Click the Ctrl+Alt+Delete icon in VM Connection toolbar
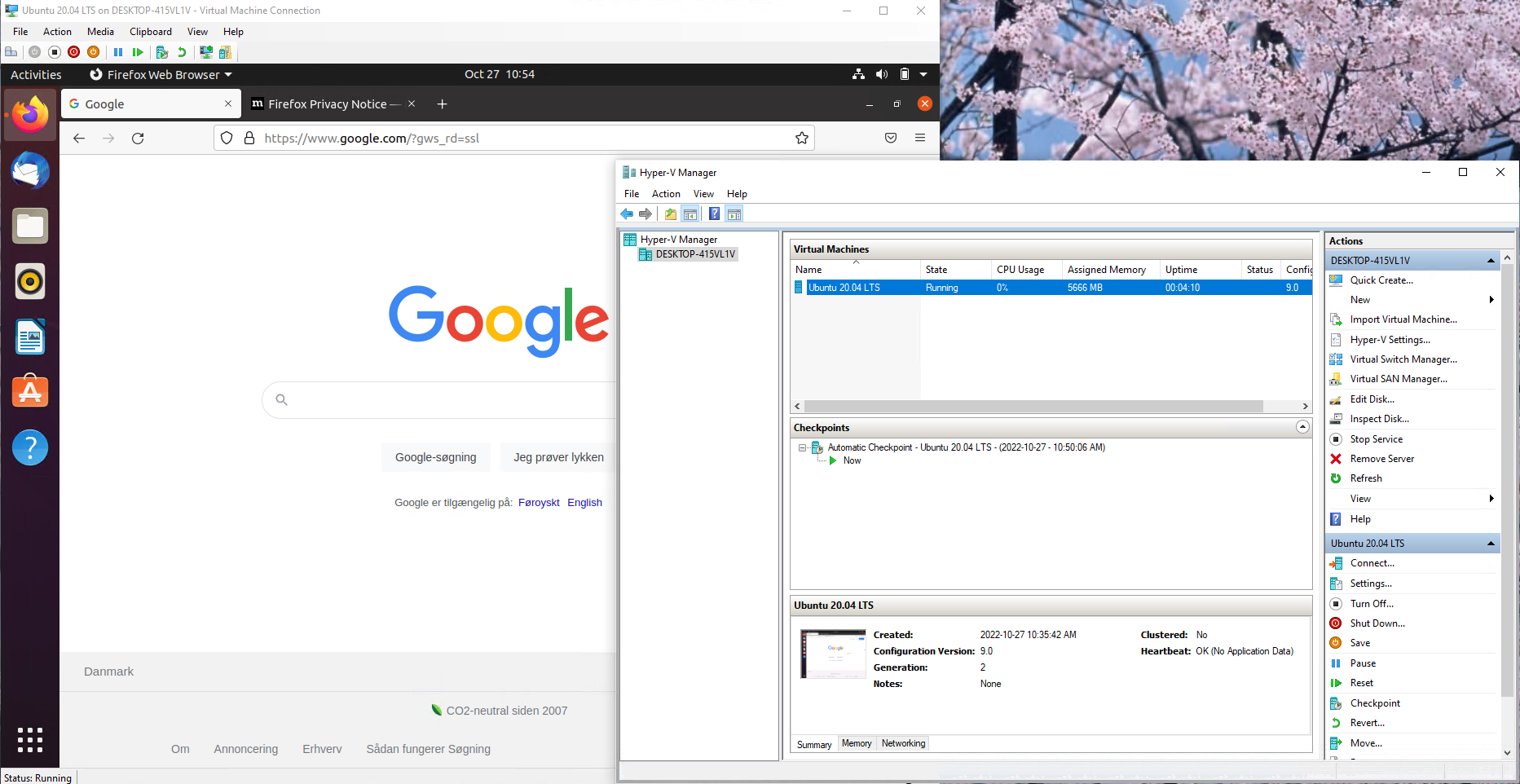This screenshot has height=784, width=1520. click(x=11, y=51)
